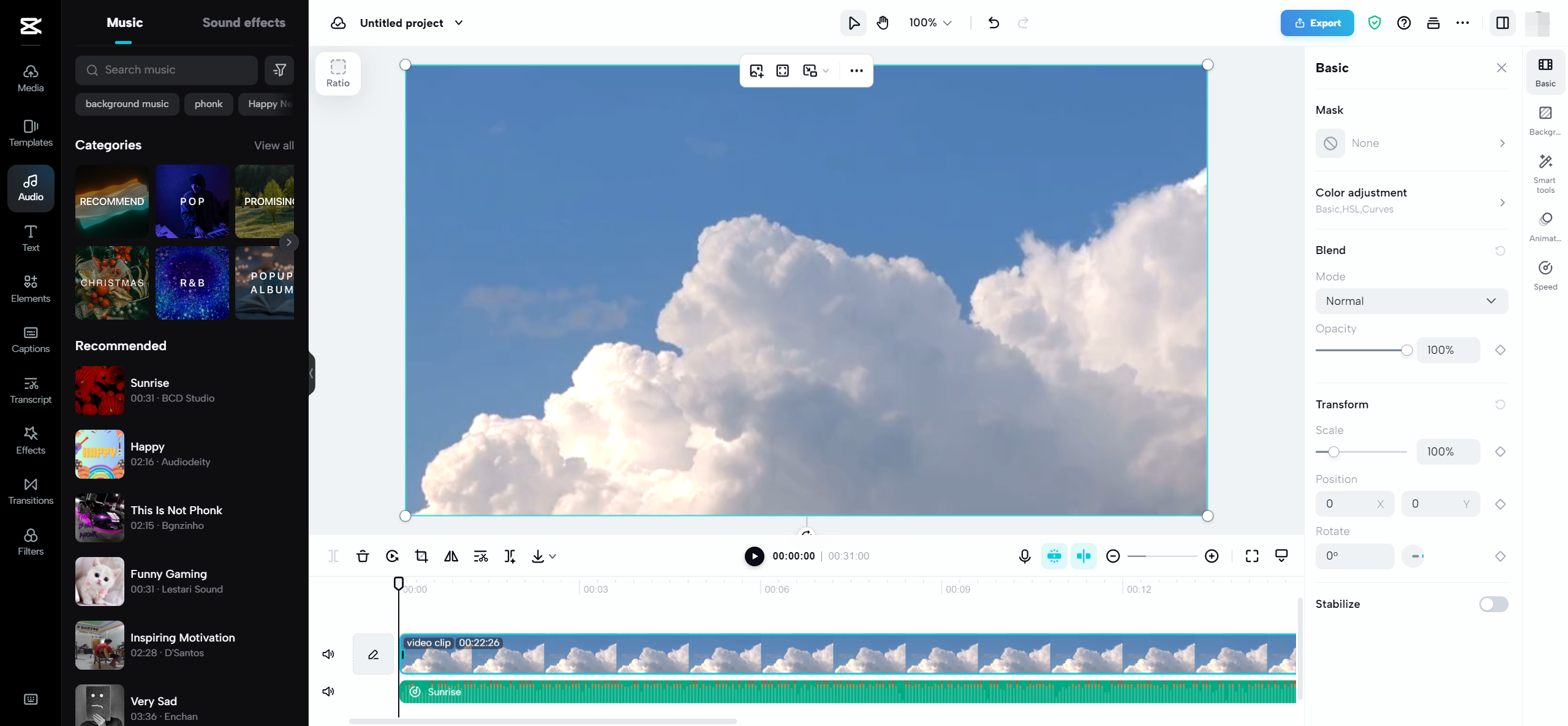The width and height of the screenshot is (1568, 726).
Task: Click the Opacity slider handle
Action: [1407, 350]
